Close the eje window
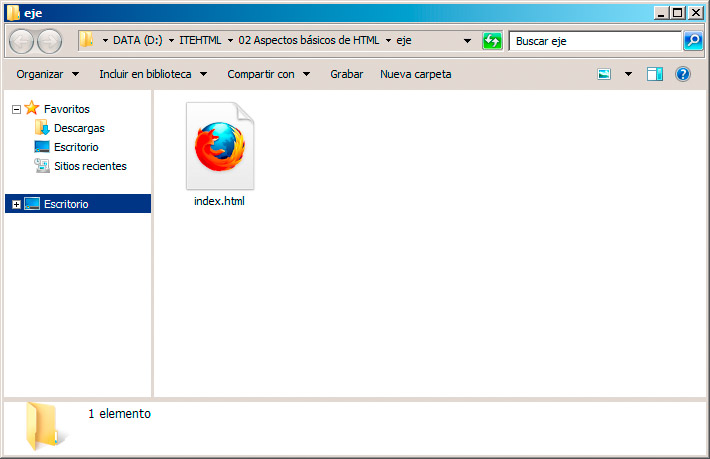The height and width of the screenshot is (459, 710). click(x=695, y=13)
